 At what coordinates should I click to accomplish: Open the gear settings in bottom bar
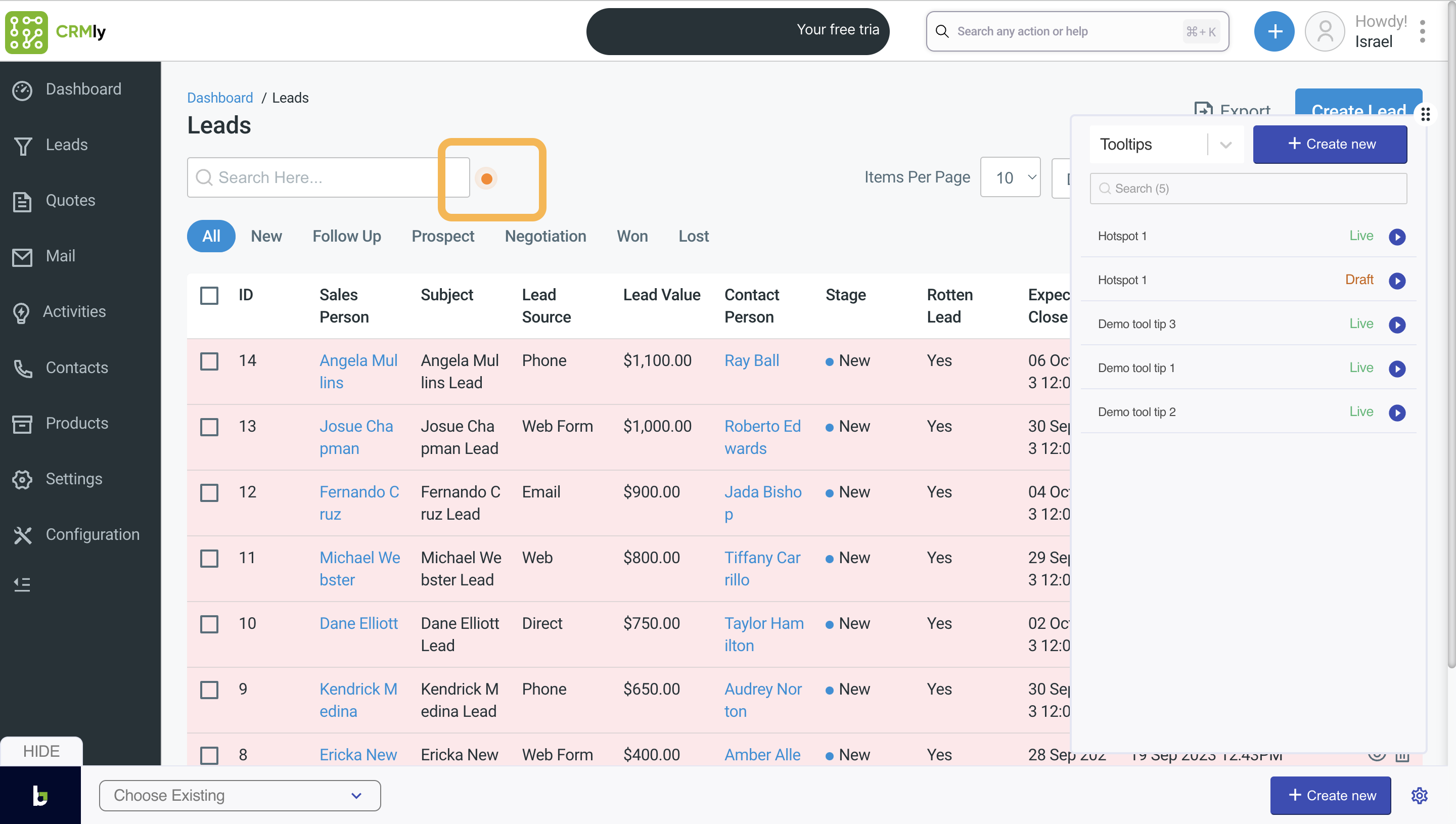(x=1419, y=796)
